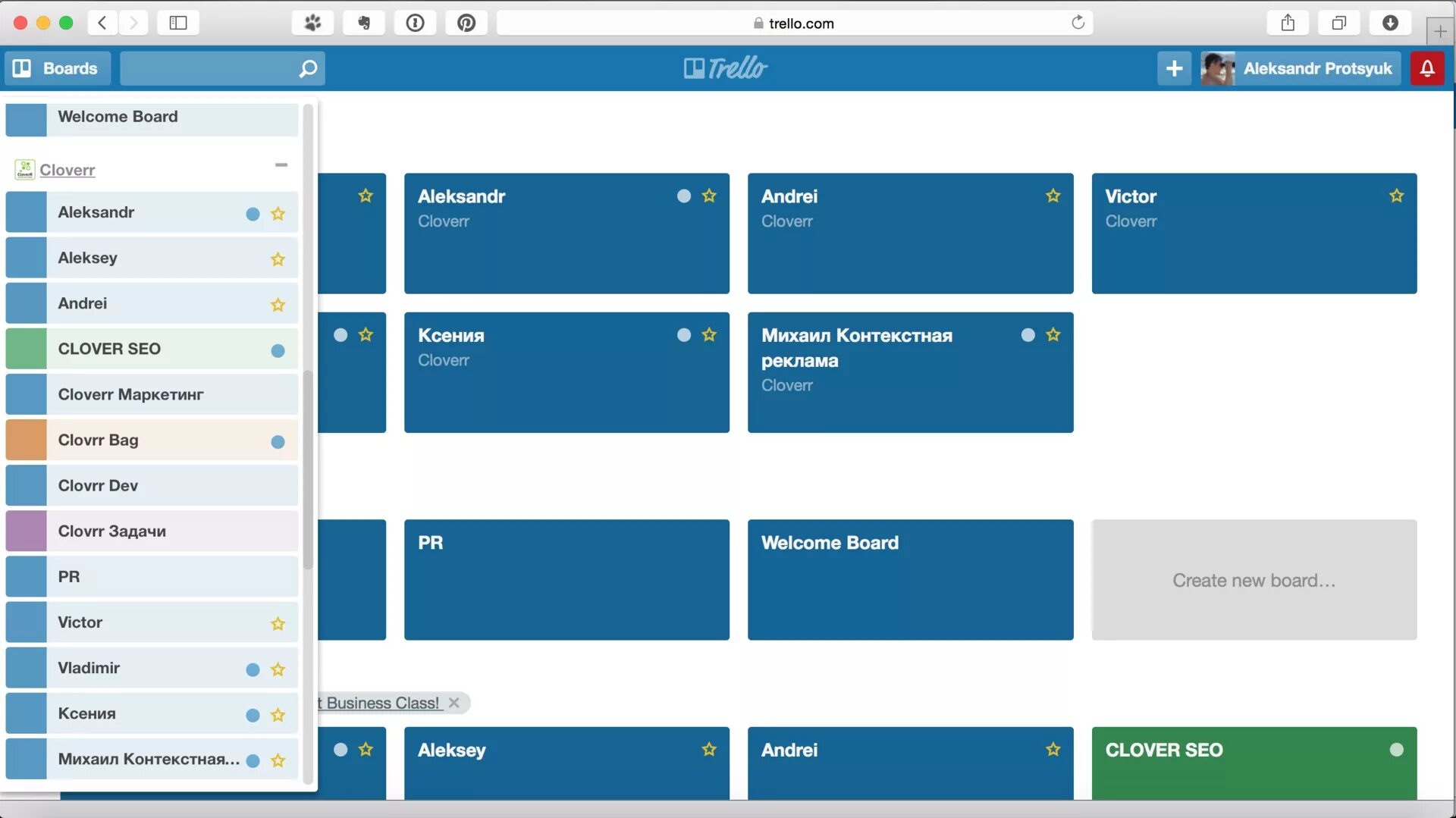This screenshot has height=818, width=1456.
Task: Open the red notifications bell
Action: 1427,68
